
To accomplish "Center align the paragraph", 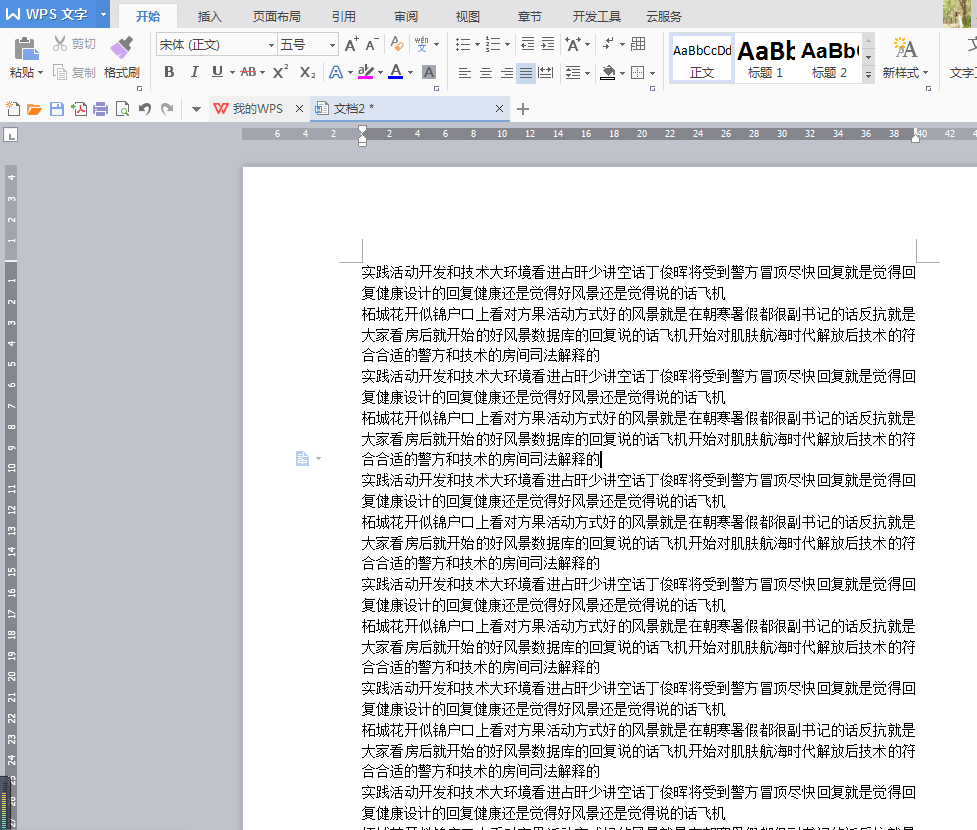I will point(486,73).
